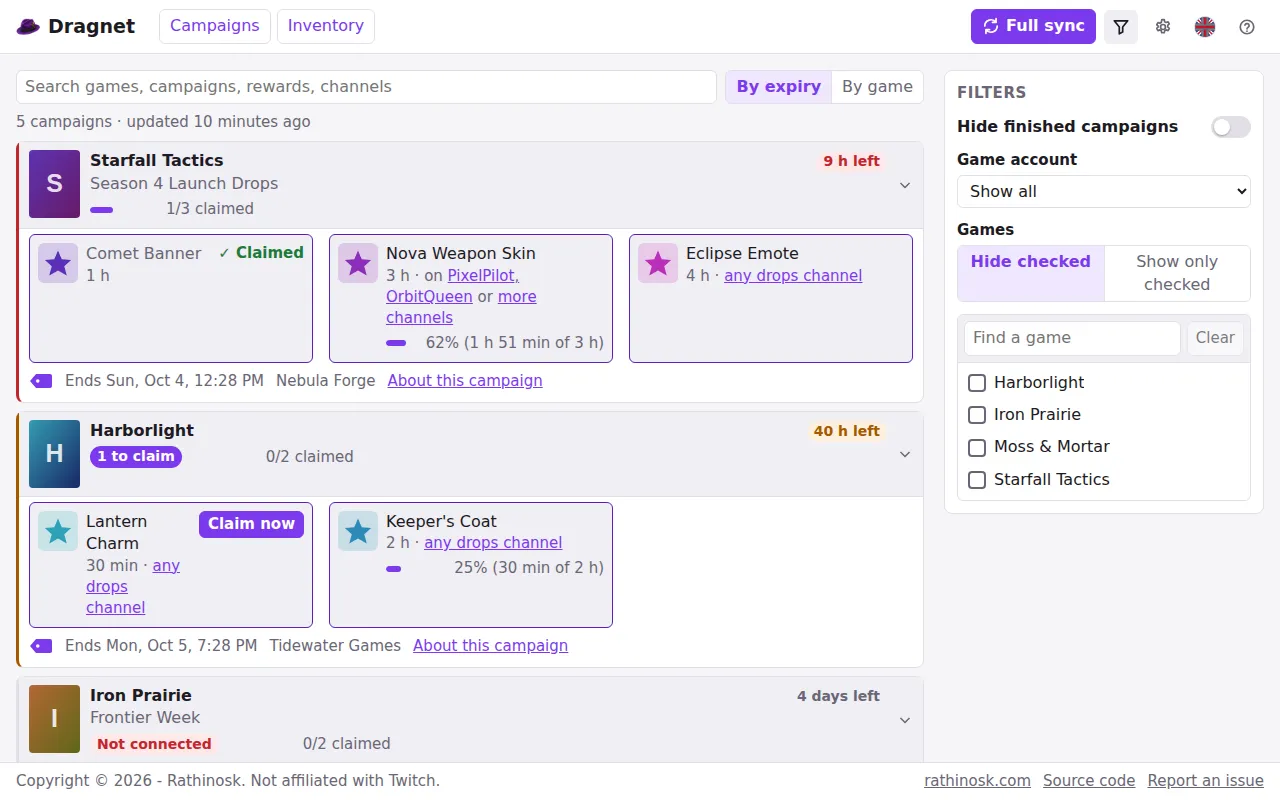
Task: Click the Nova Weapon Skin progress bar
Action: (x=396, y=343)
